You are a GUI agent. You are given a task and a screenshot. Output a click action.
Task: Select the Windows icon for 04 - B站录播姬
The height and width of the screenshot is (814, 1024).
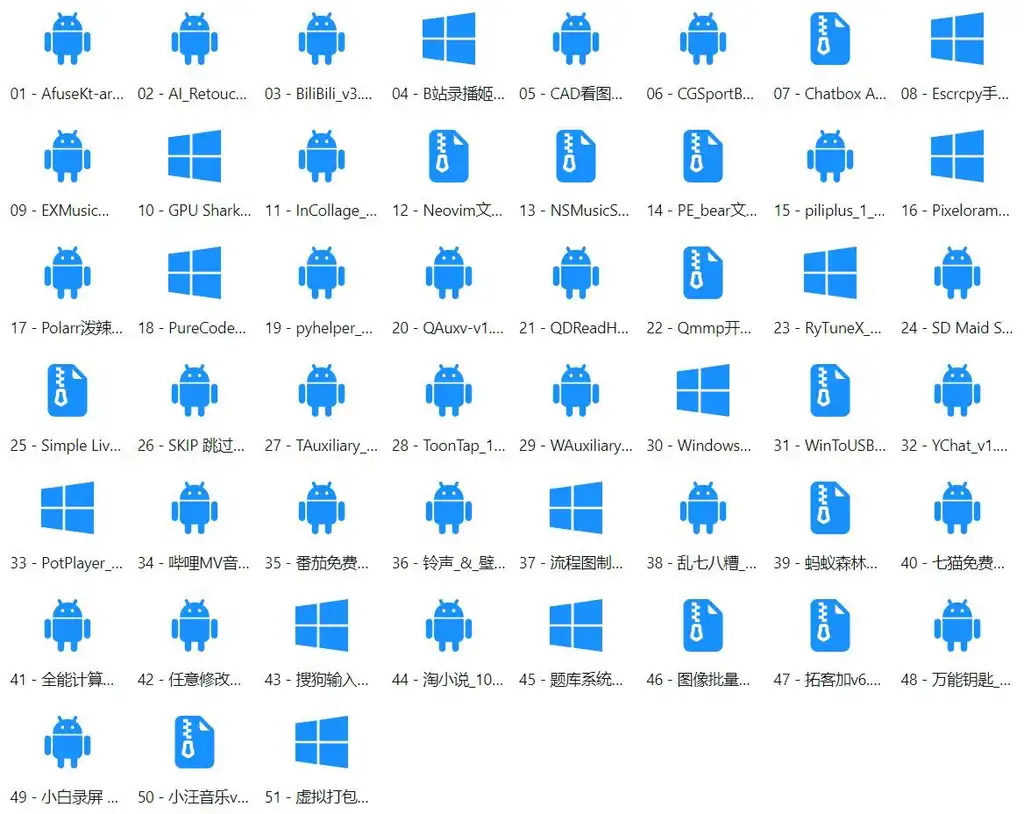pyautogui.click(x=449, y=39)
